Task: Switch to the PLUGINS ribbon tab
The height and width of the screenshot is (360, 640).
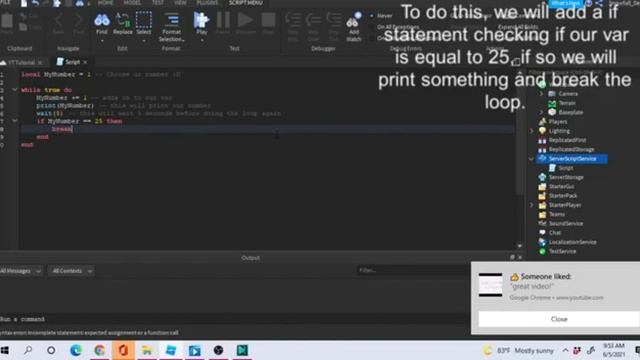Action: [207, 3]
